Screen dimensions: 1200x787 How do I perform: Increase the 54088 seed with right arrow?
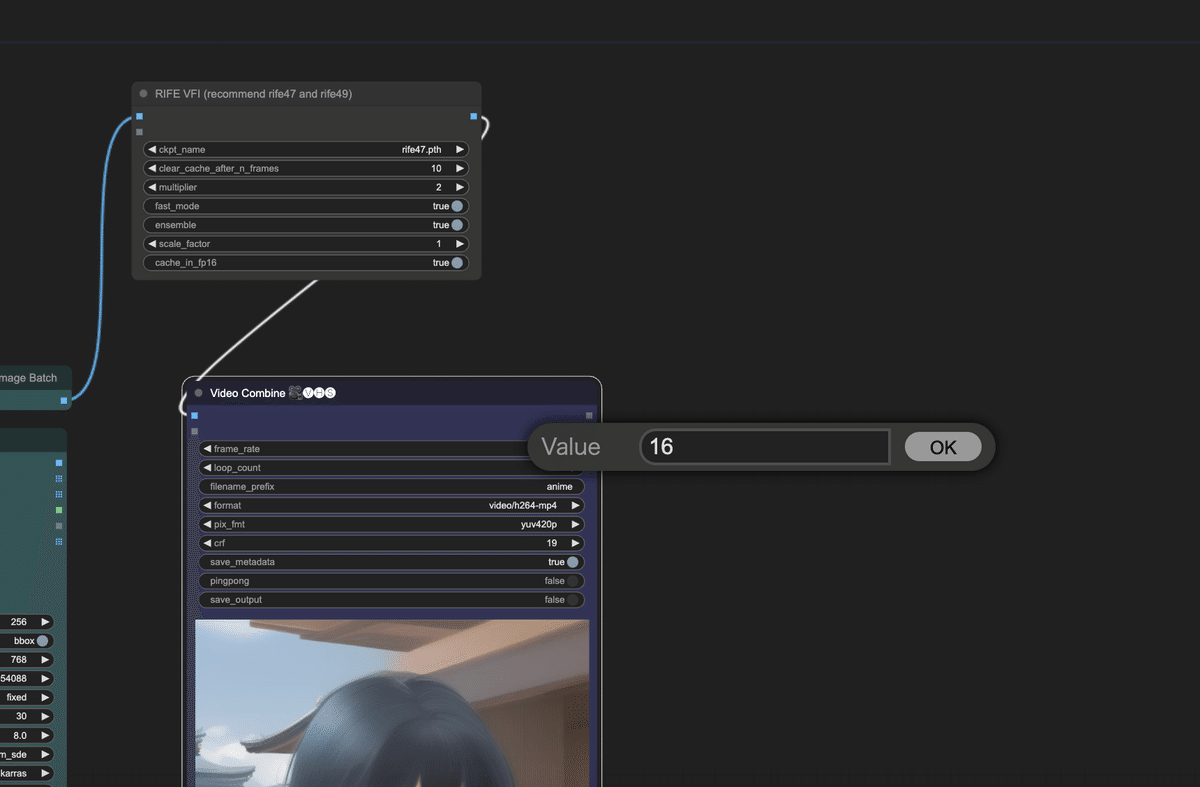(x=44, y=679)
